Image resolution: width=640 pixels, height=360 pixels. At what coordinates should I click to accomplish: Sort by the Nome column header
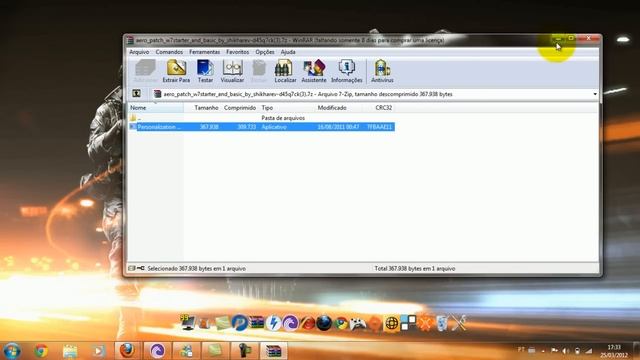tap(156, 108)
